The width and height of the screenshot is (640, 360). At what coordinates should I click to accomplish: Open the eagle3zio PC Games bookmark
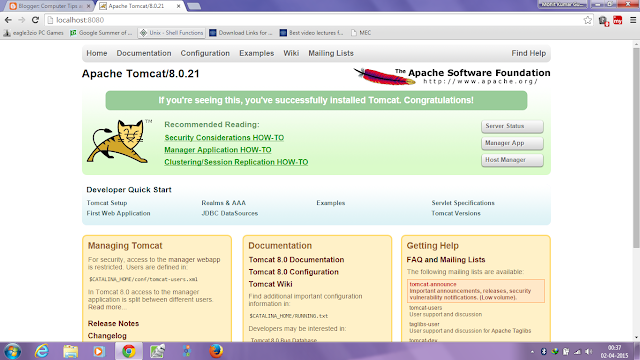click(x=33, y=33)
